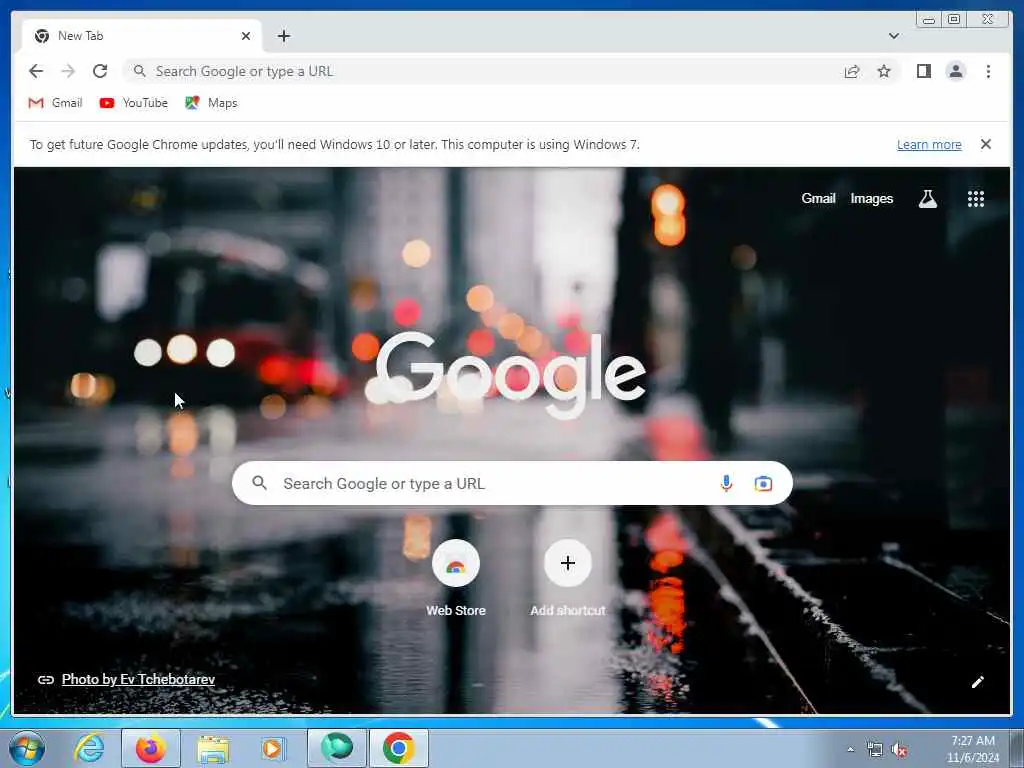Go back using the back arrow
The height and width of the screenshot is (768, 1024).
[x=36, y=71]
